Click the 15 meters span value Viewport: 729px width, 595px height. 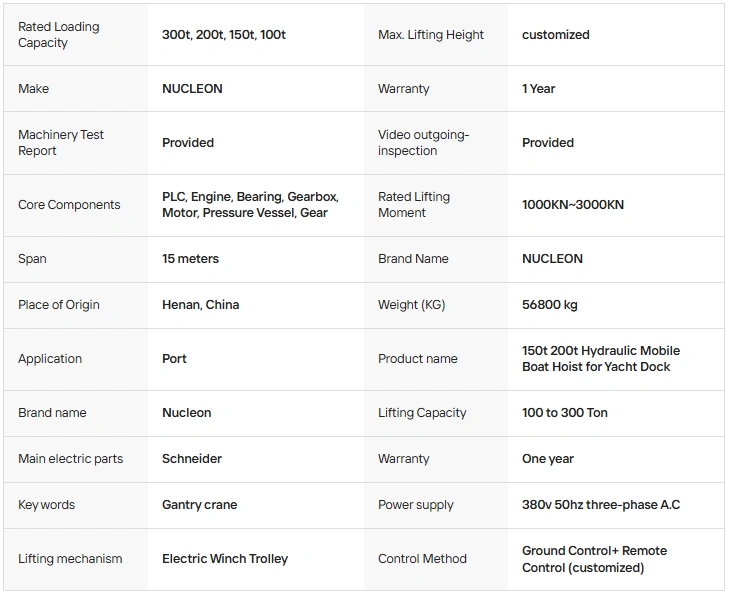(x=190, y=258)
